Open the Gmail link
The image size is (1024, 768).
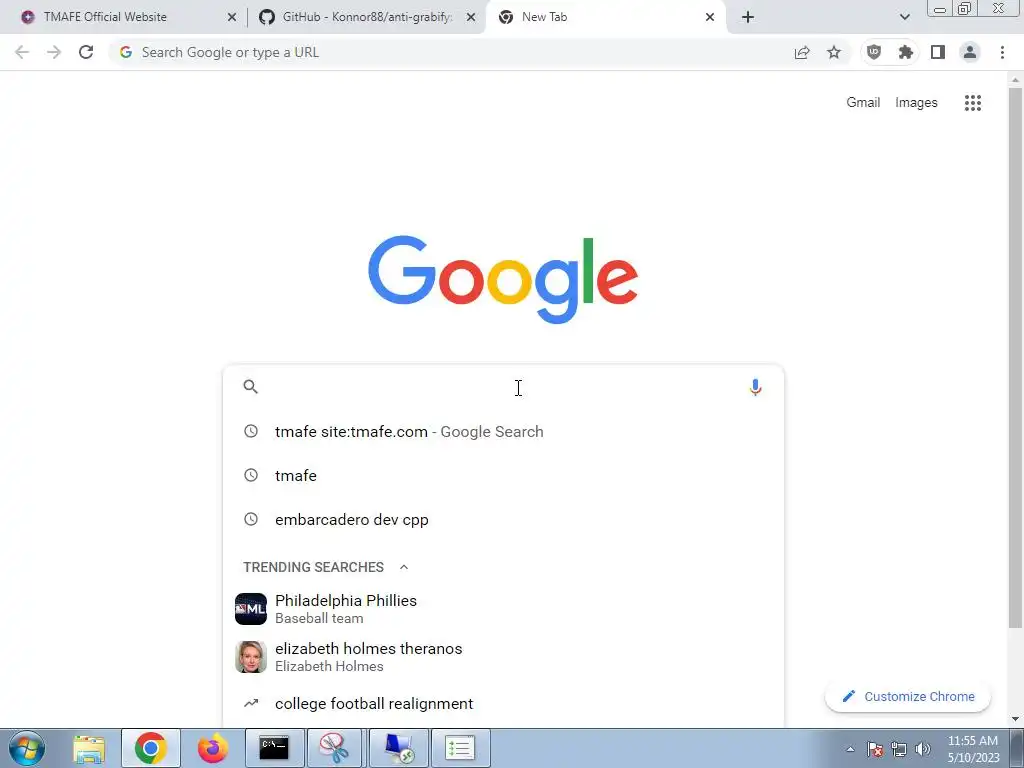(x=863, y=103)
